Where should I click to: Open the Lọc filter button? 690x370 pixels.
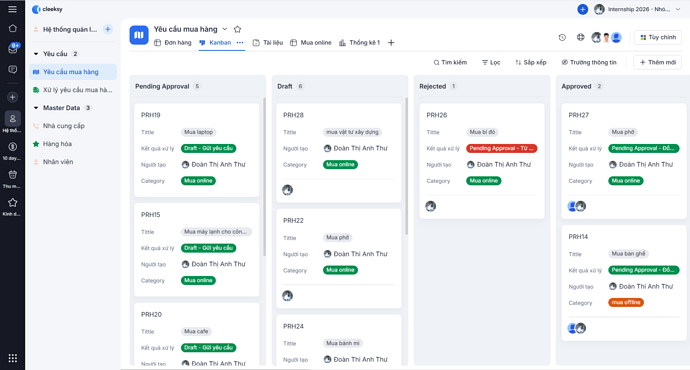point(491,62)
